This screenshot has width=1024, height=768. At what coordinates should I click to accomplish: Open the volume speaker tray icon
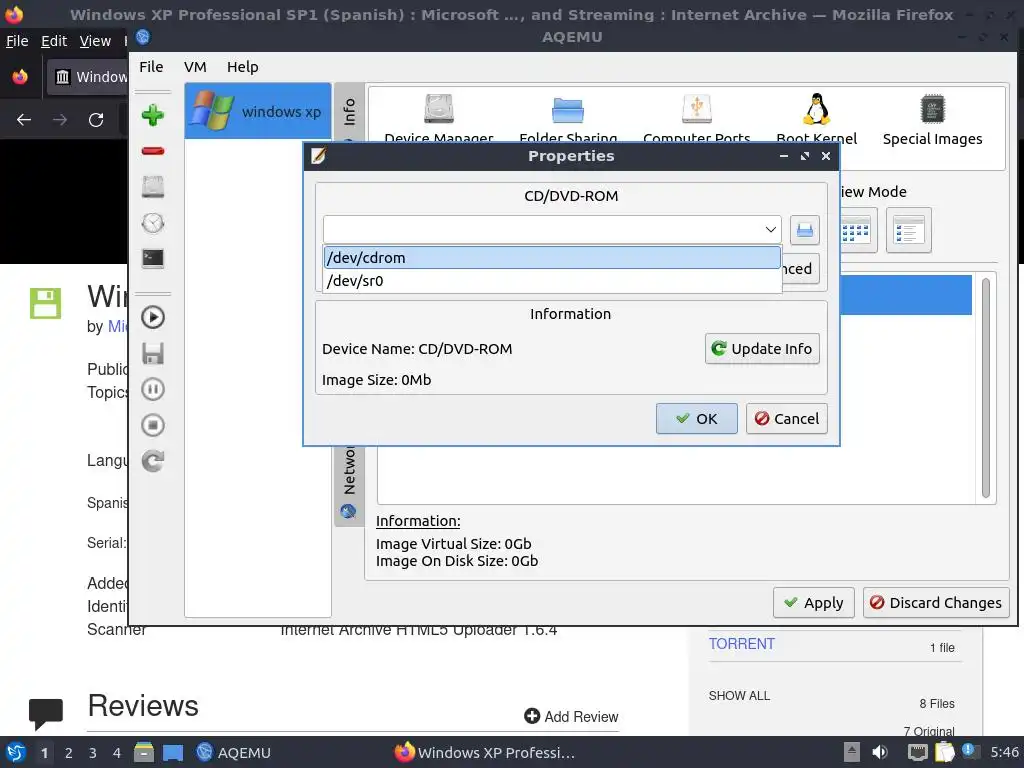click(x=880, y=752)
